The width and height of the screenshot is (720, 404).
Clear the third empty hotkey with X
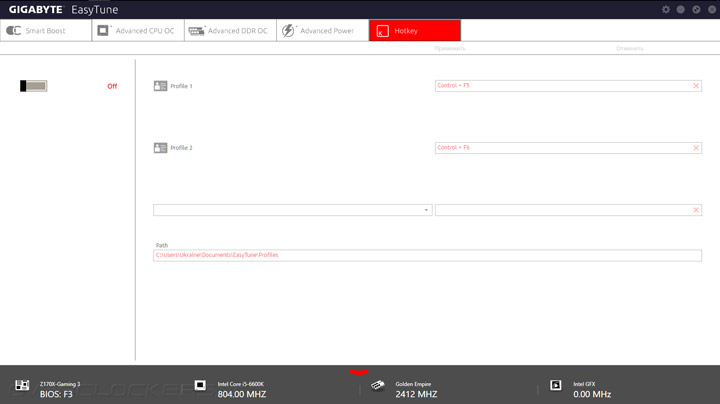696,210
